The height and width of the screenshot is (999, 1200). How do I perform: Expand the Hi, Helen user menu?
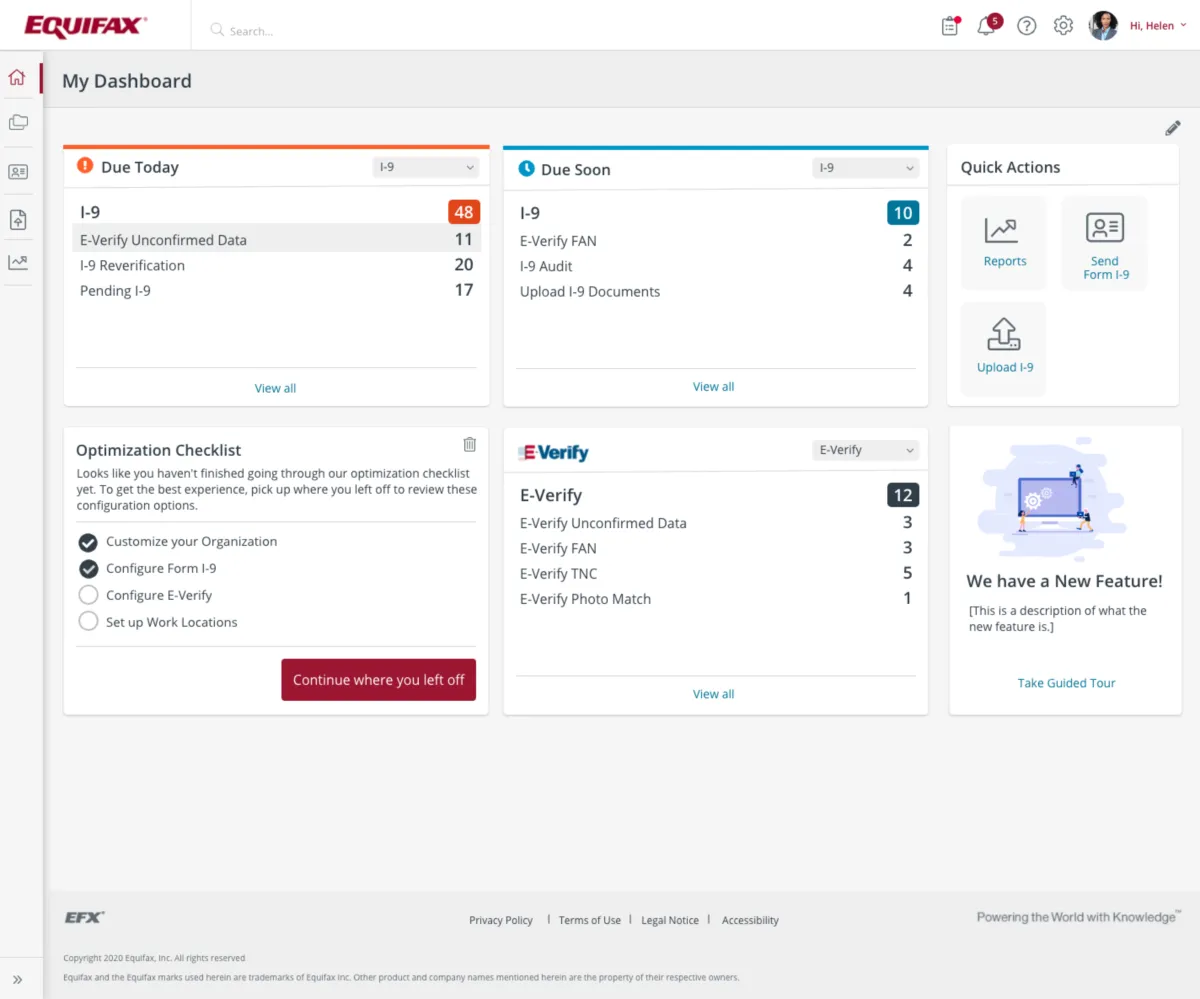[1158, 26]
